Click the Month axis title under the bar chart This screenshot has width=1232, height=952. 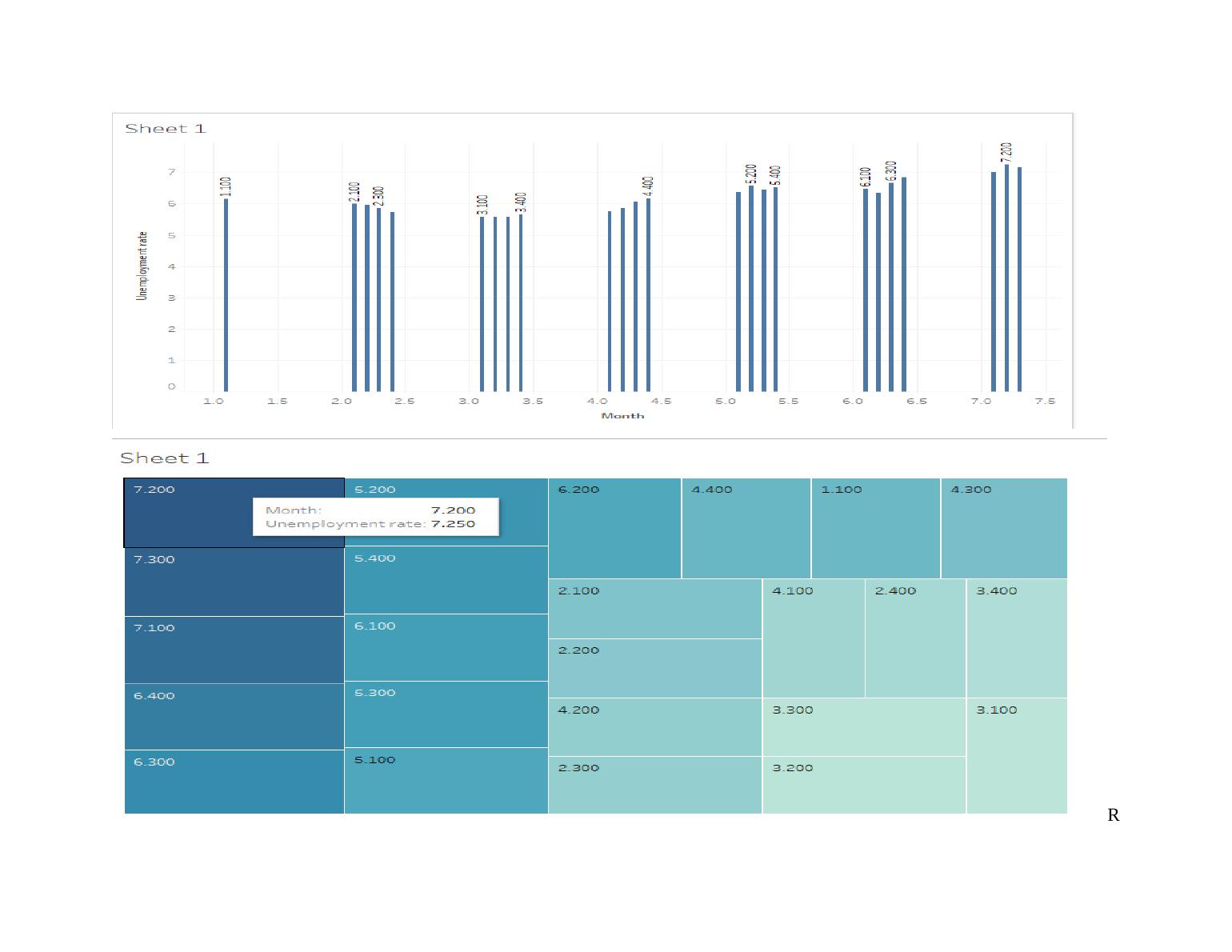coord(622,416)
